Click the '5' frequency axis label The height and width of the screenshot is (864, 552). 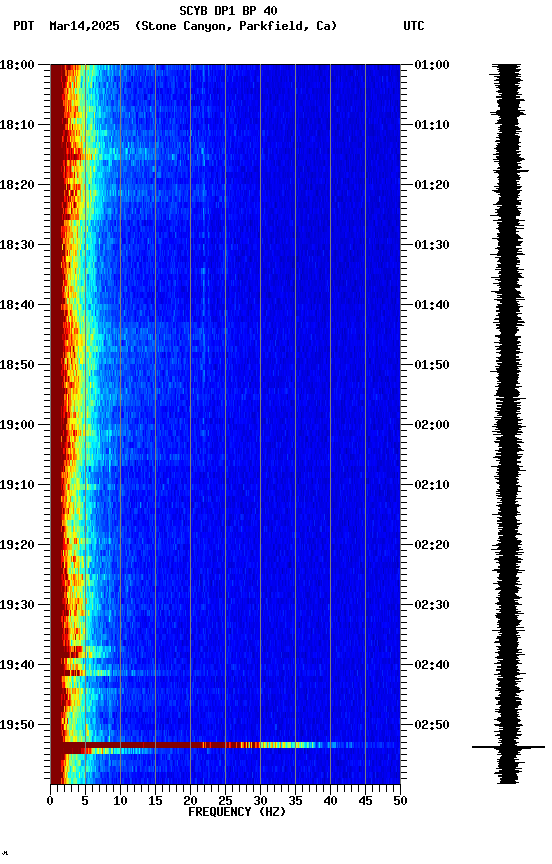coord(85,801)
